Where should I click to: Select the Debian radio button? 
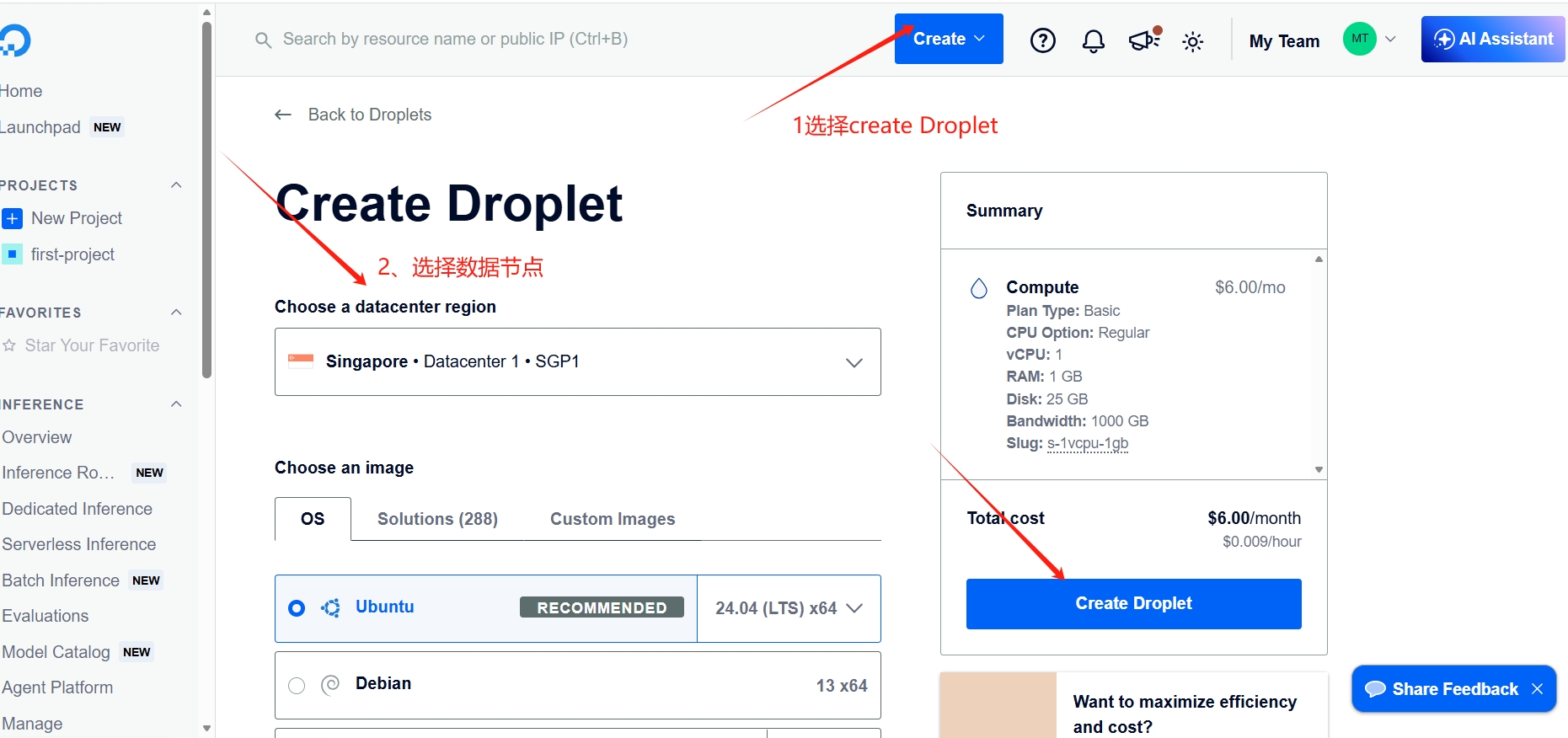point(297,686)
